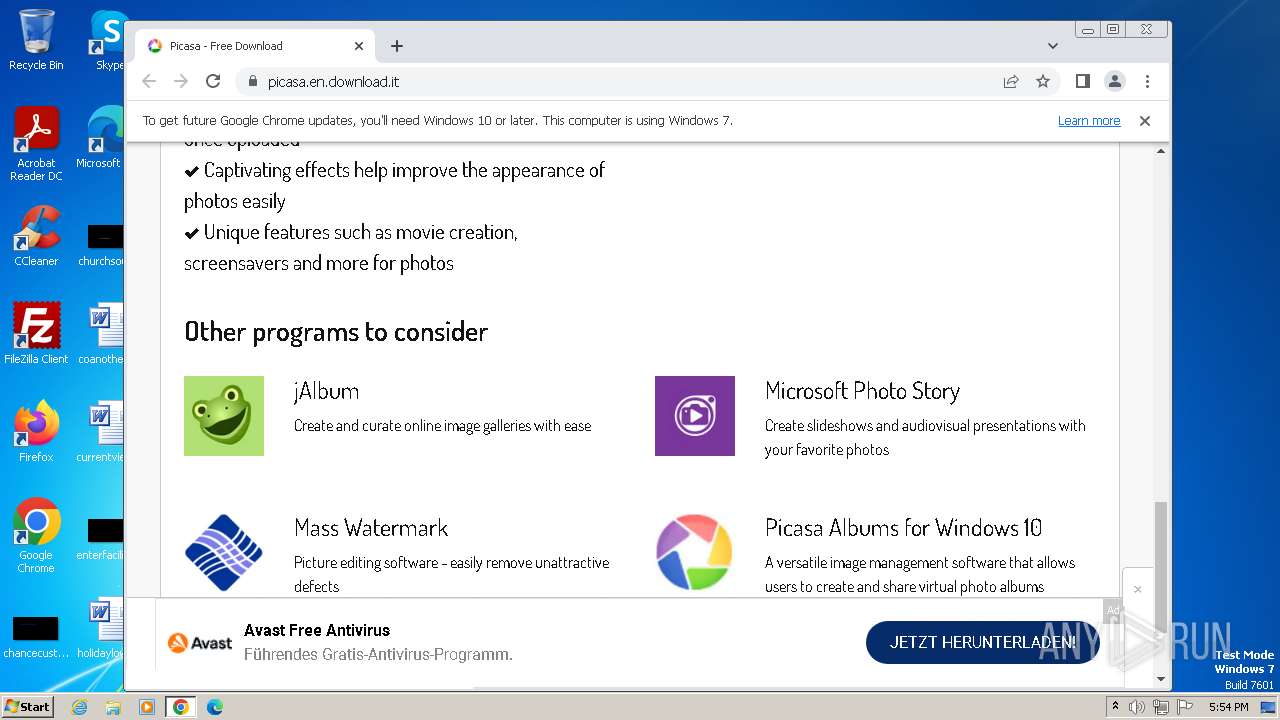
Task: Click the Microsoft Photo Story purple icon
Action: 695,416
